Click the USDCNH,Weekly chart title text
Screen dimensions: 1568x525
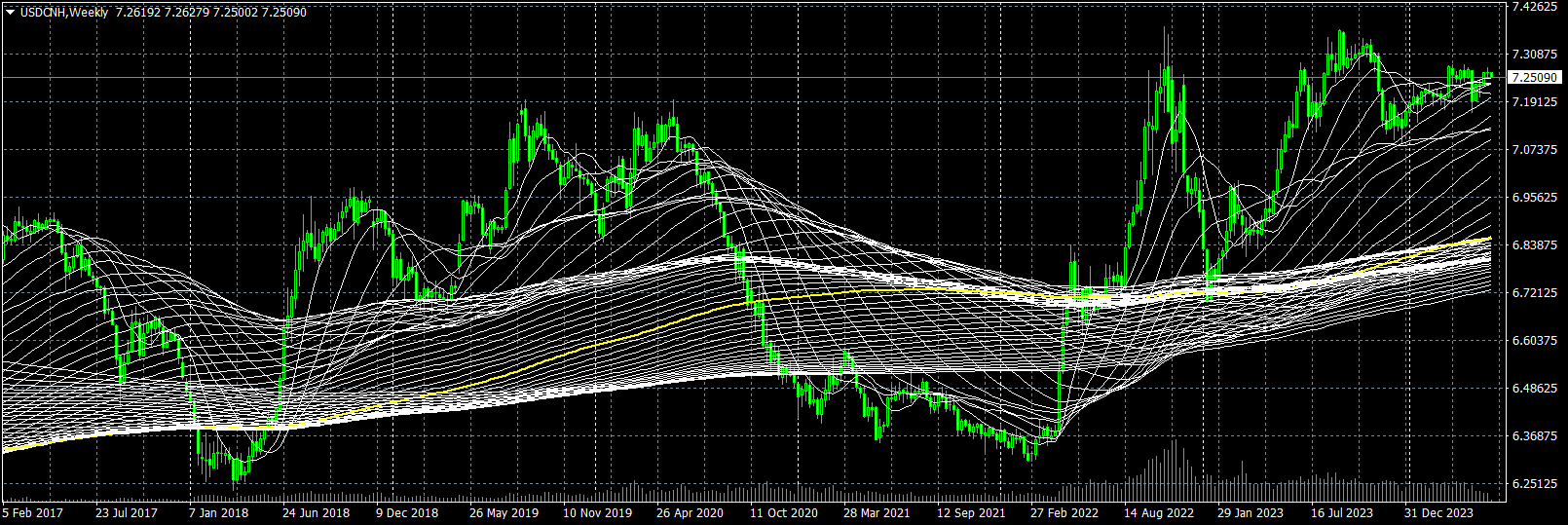tap(63, 13)
